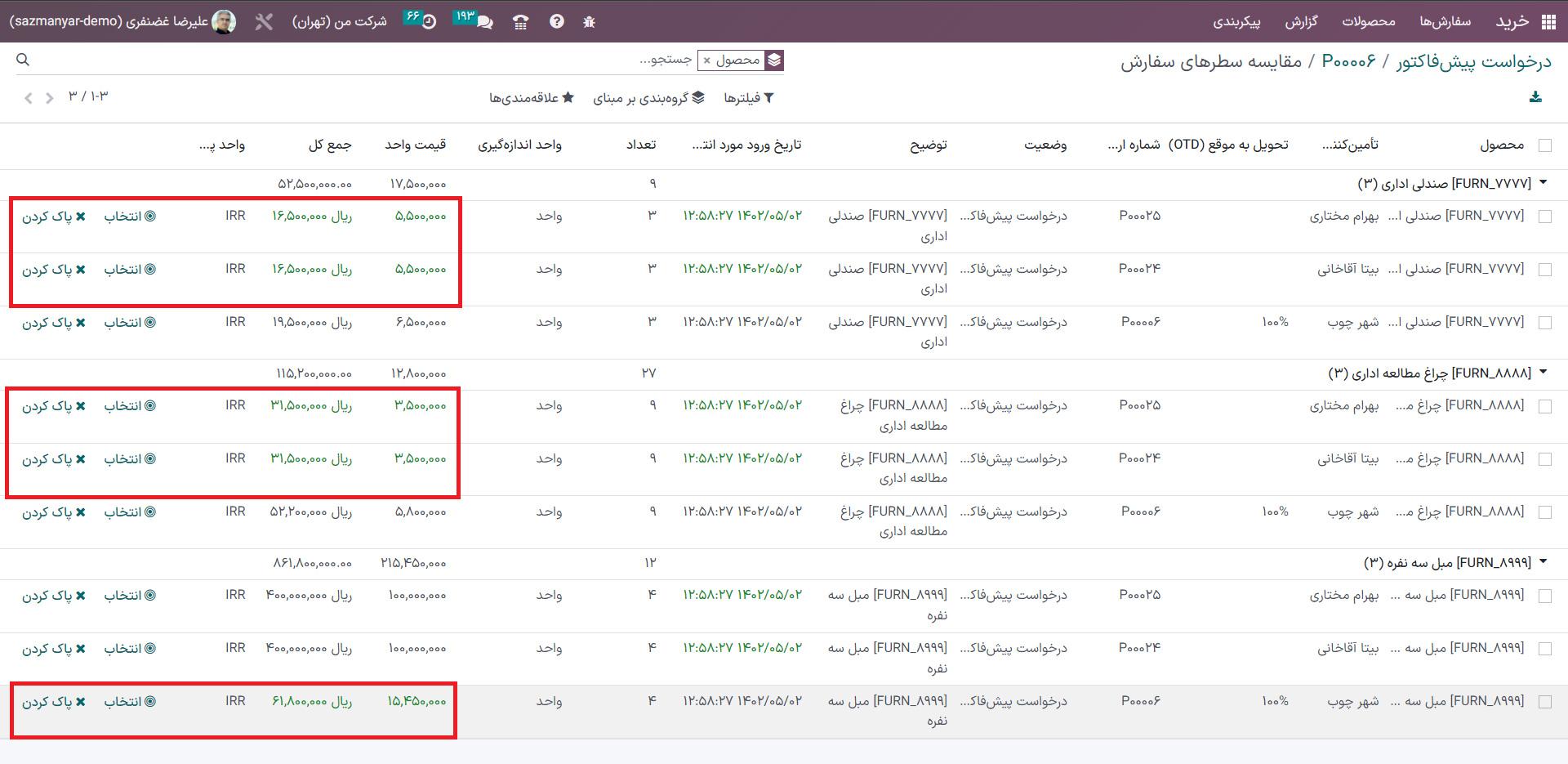1568x764 pixels.
Task: Toggle the select-all header checkbox
Action: [1544, 145]
